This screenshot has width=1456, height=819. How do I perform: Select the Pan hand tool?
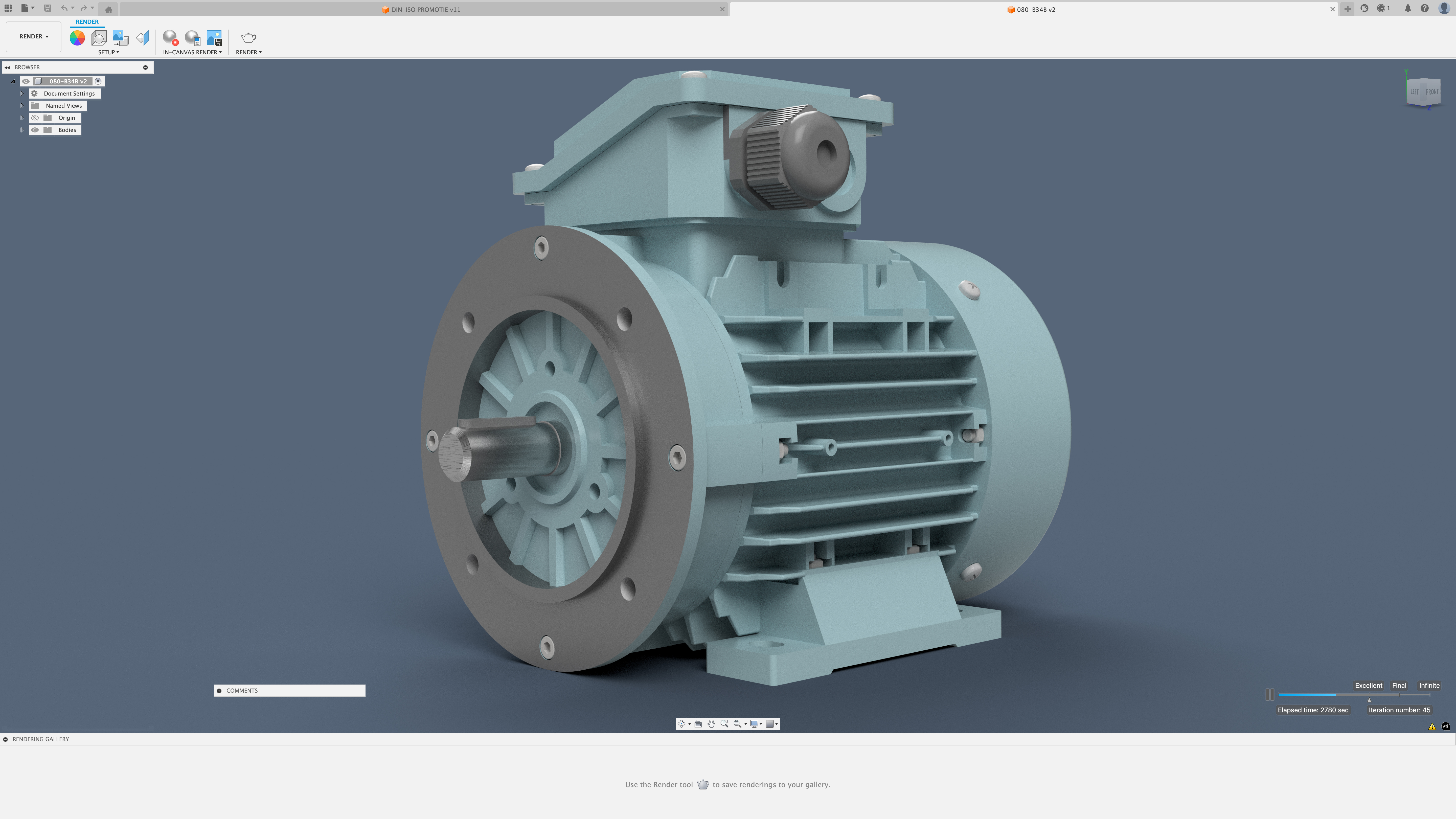(x=712, y=723)
